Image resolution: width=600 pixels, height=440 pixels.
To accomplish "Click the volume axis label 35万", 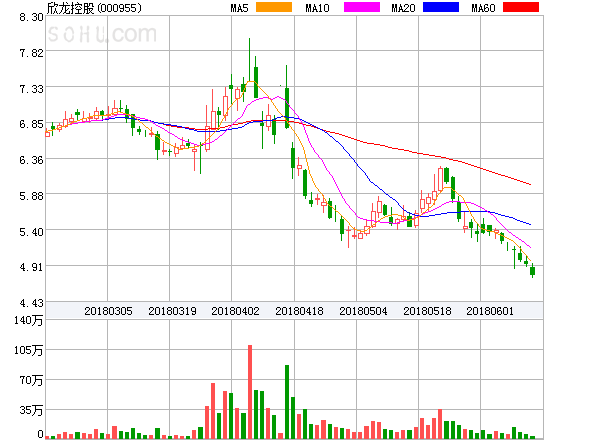I will point(31,410).
